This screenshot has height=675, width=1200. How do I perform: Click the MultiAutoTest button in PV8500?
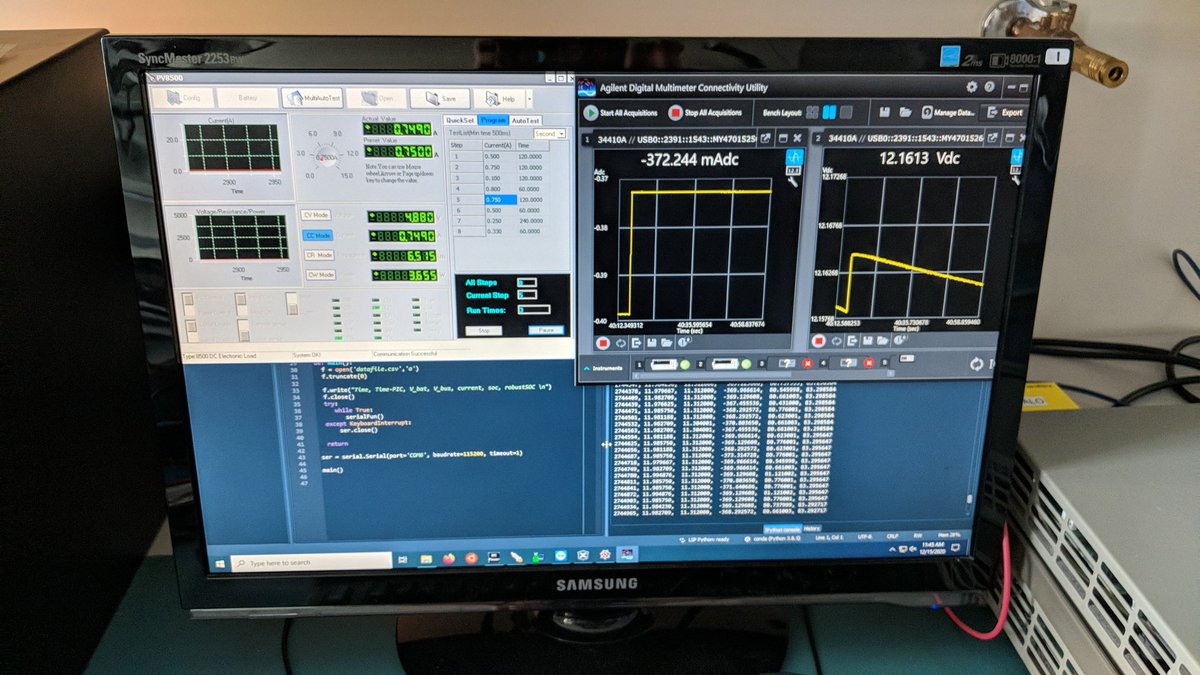(312, 98)
